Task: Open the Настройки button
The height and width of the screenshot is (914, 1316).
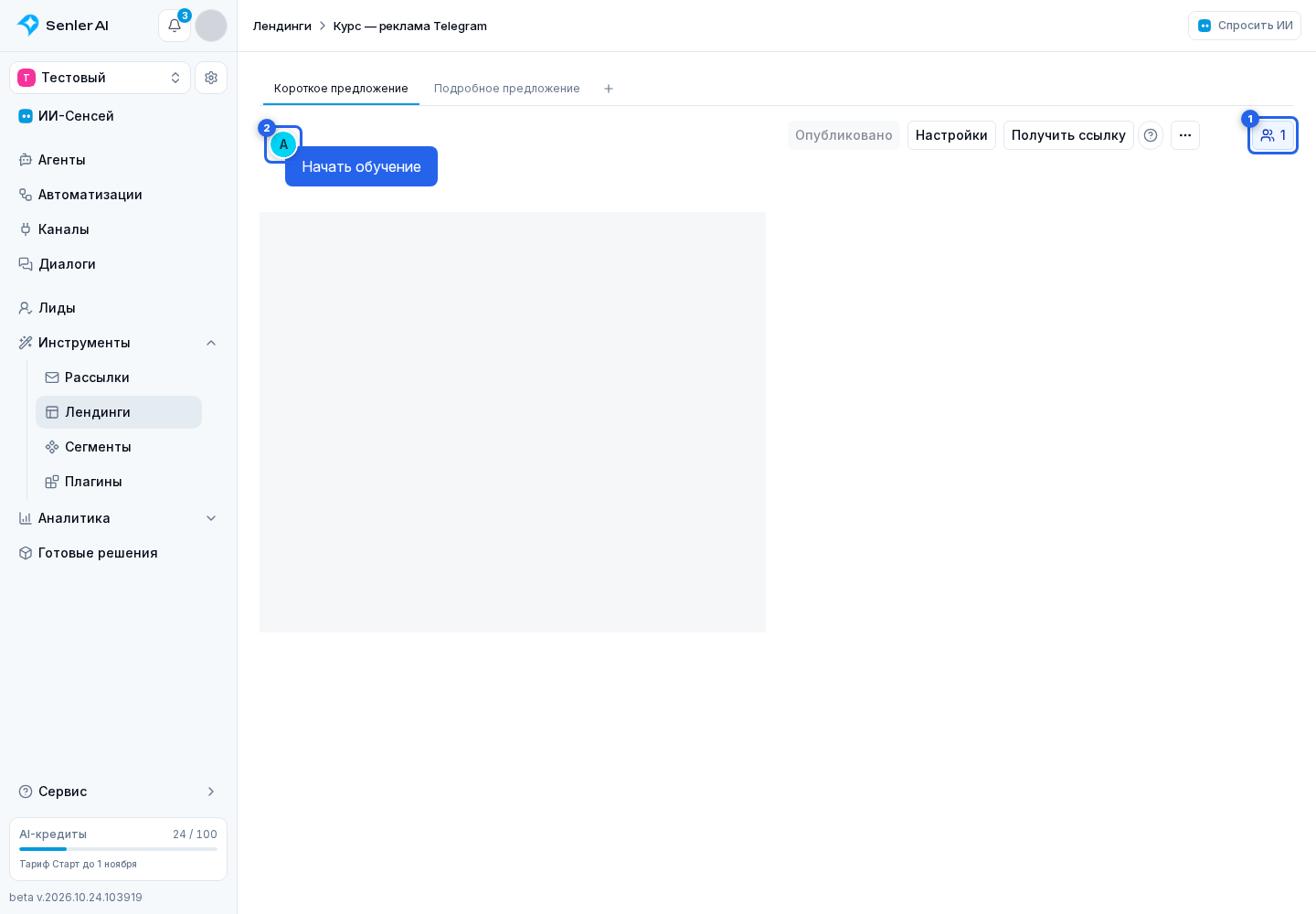Action: [x=951, y=135]
